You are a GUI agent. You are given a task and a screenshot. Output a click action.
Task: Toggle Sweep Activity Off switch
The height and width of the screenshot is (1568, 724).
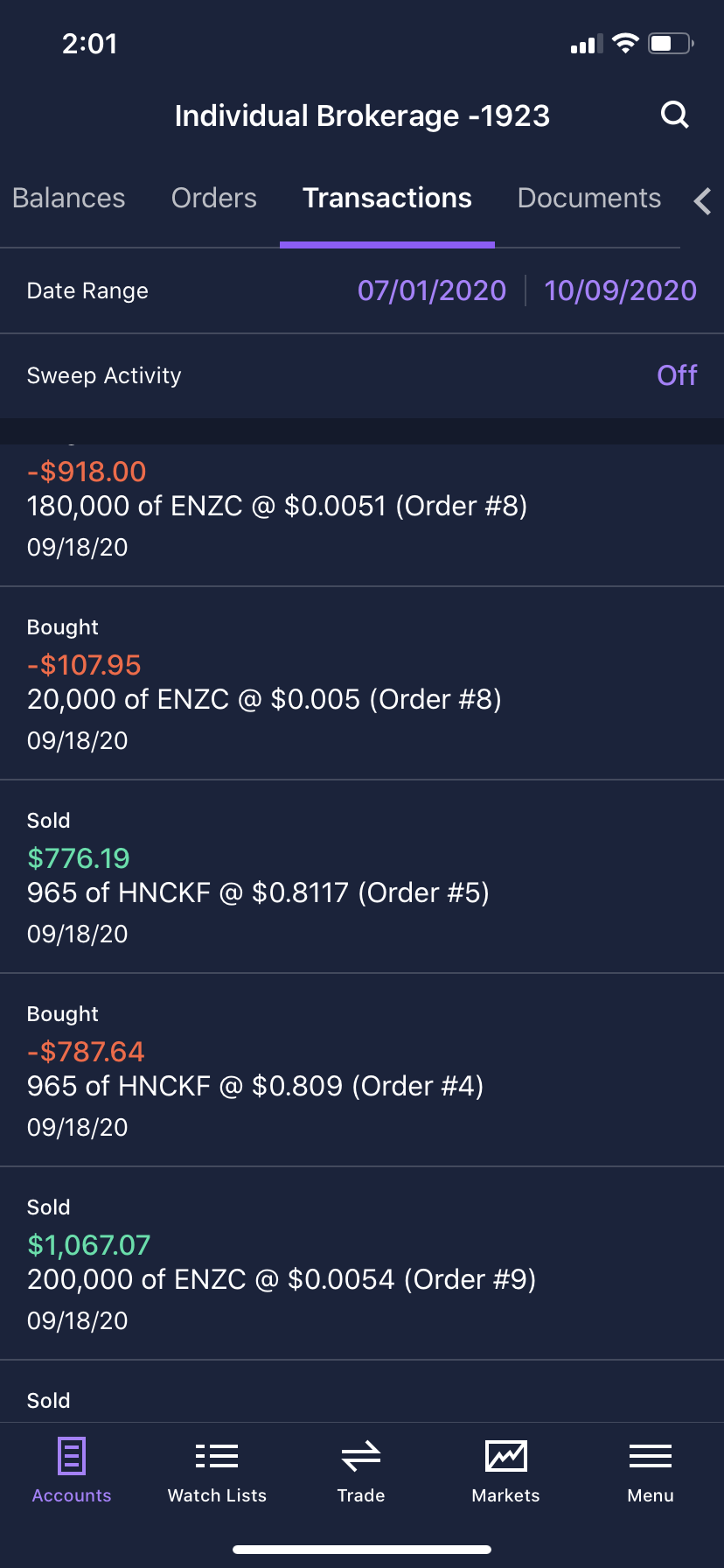click(x=676, y=375)
